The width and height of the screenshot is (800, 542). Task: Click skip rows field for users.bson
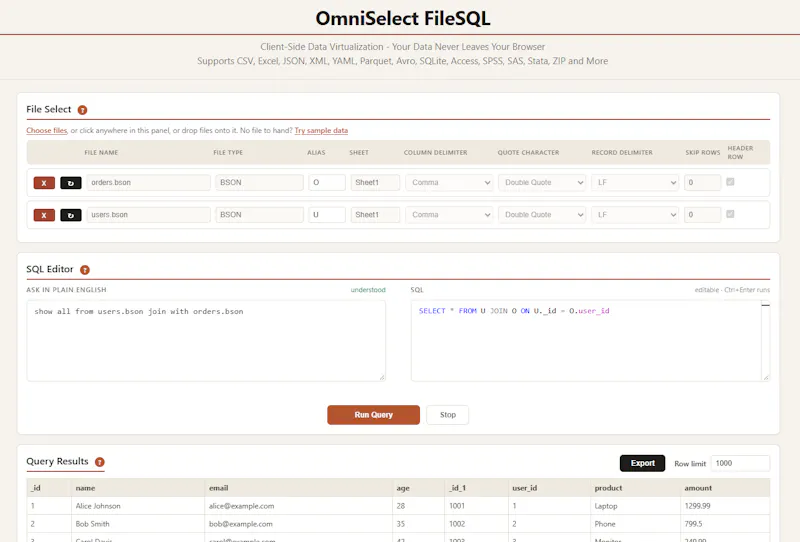pos(702,215)
